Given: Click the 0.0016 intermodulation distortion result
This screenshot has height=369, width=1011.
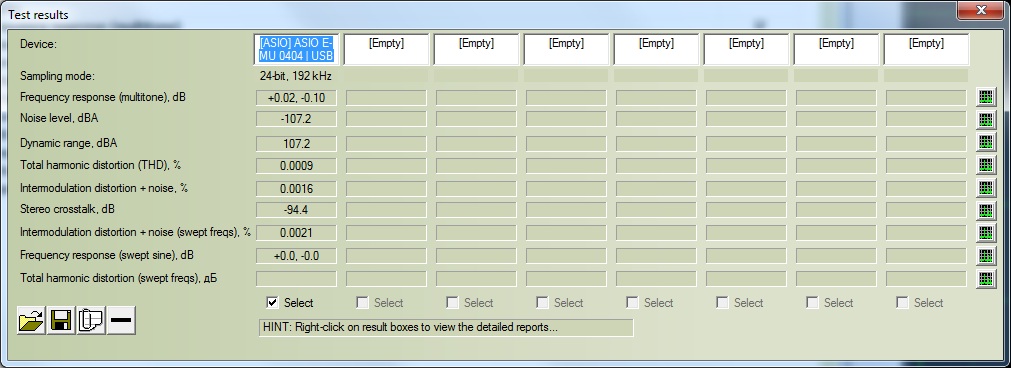Looking at the screenshot, I should pos(296,189).
